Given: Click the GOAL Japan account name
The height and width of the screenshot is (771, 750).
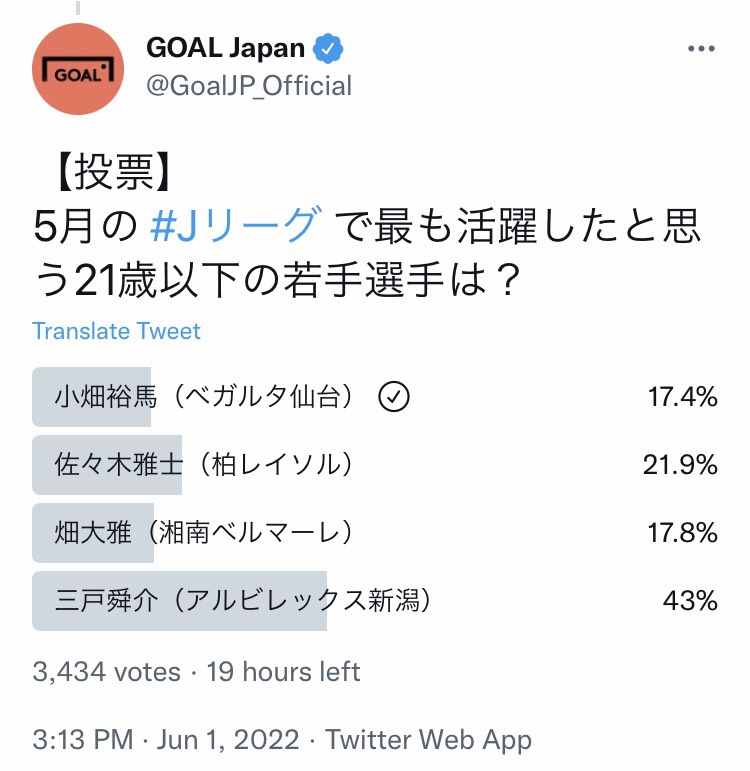Looking at the screenshot, I should click(227, 47).
